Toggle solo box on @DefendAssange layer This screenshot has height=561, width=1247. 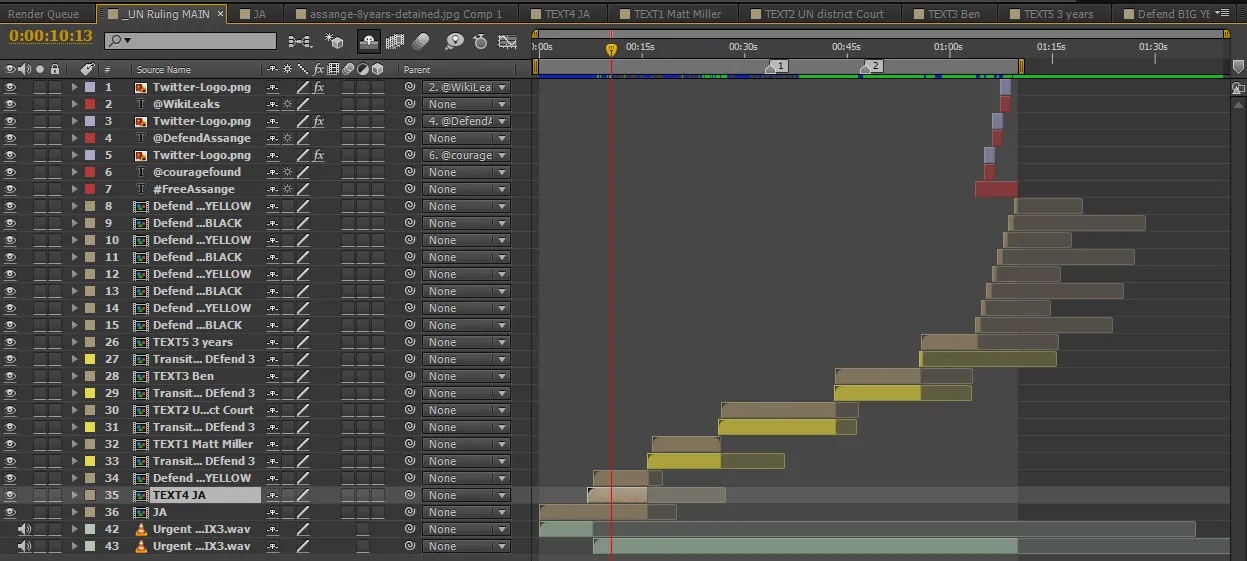click(40, 138)
